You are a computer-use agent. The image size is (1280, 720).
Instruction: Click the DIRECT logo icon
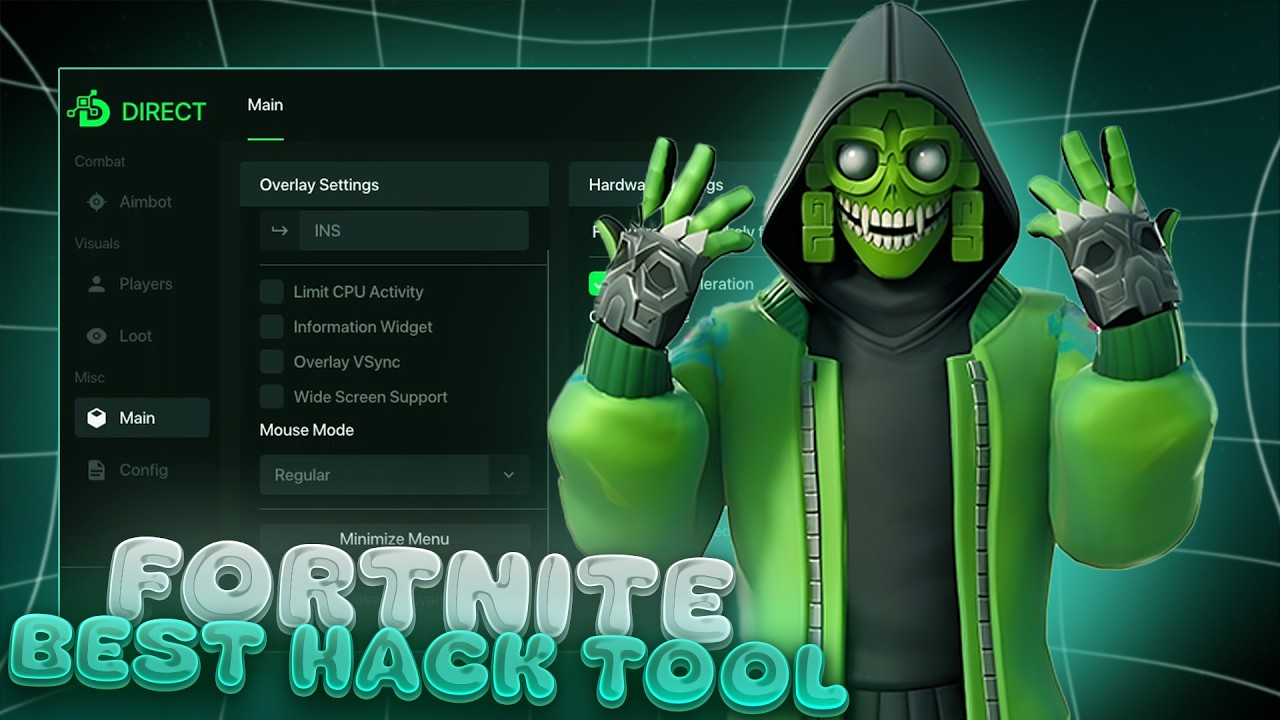click(x=89, y=110)
